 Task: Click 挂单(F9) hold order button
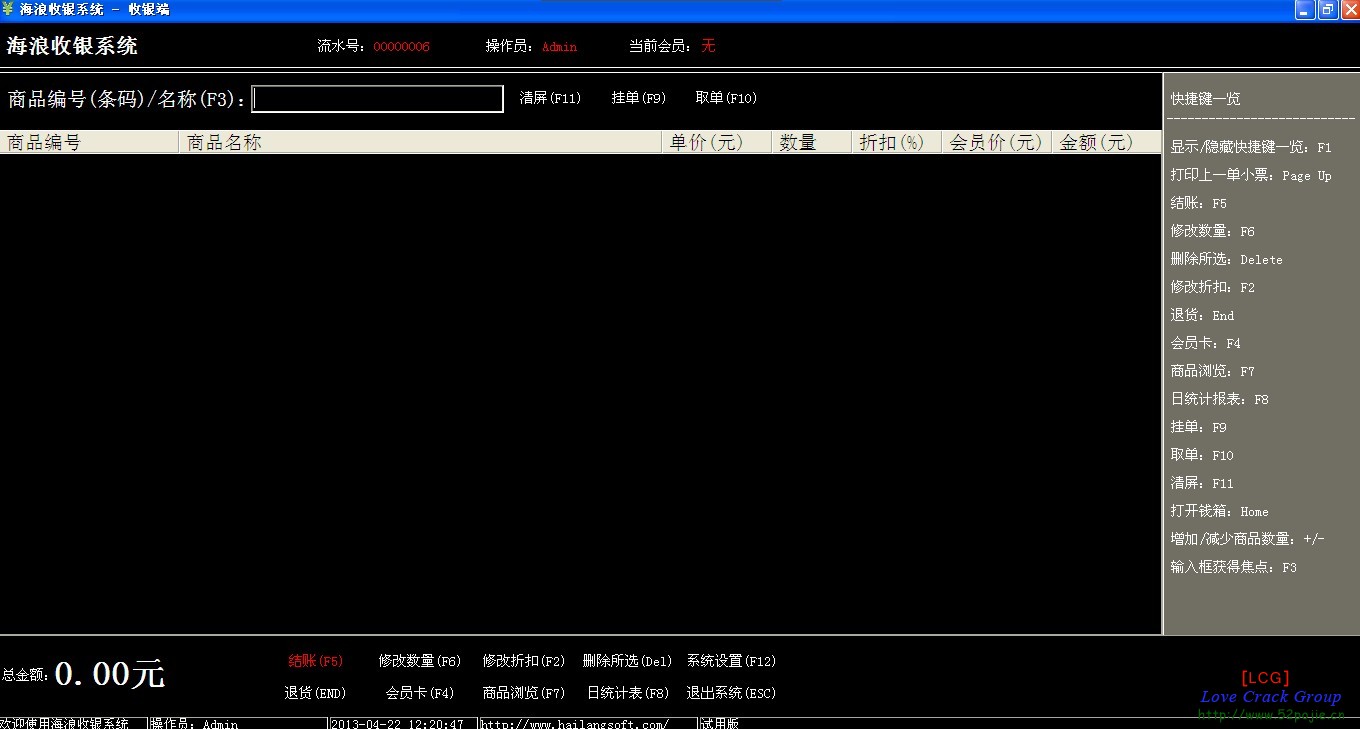[x=639, y=98]
